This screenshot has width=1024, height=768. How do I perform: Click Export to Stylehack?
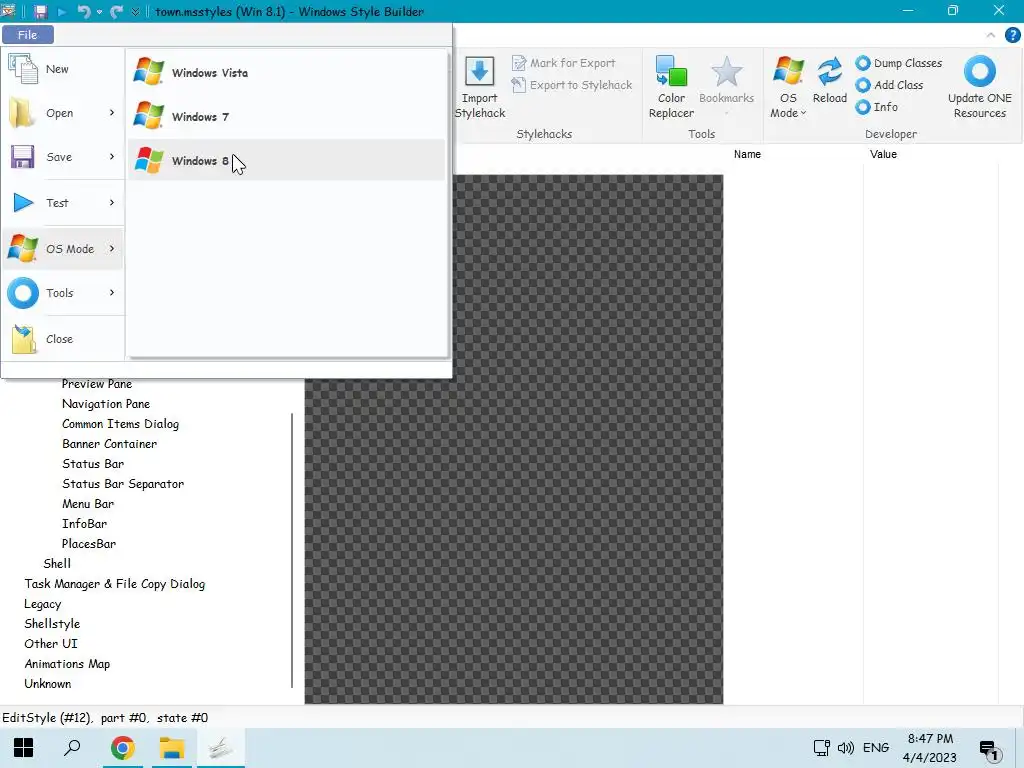coord(572,85)
